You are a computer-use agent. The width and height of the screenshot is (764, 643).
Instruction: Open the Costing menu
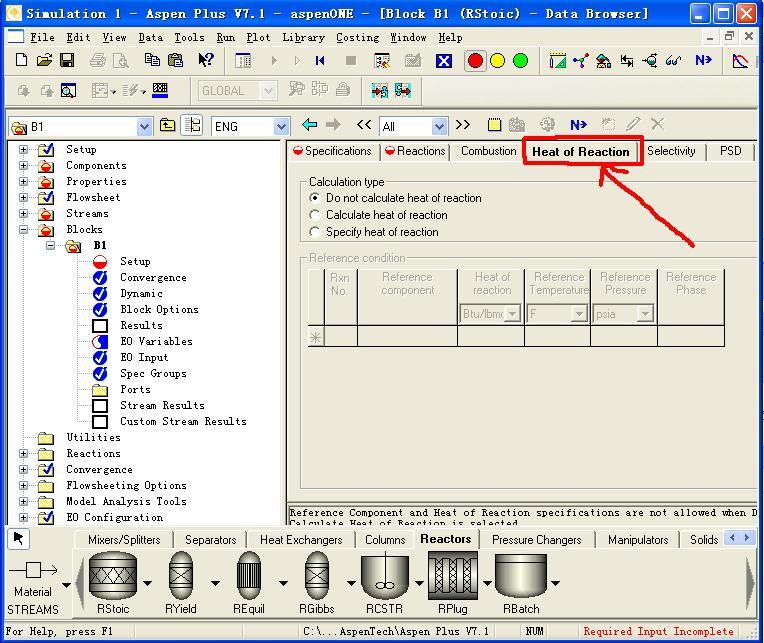(x=358, y=38)
